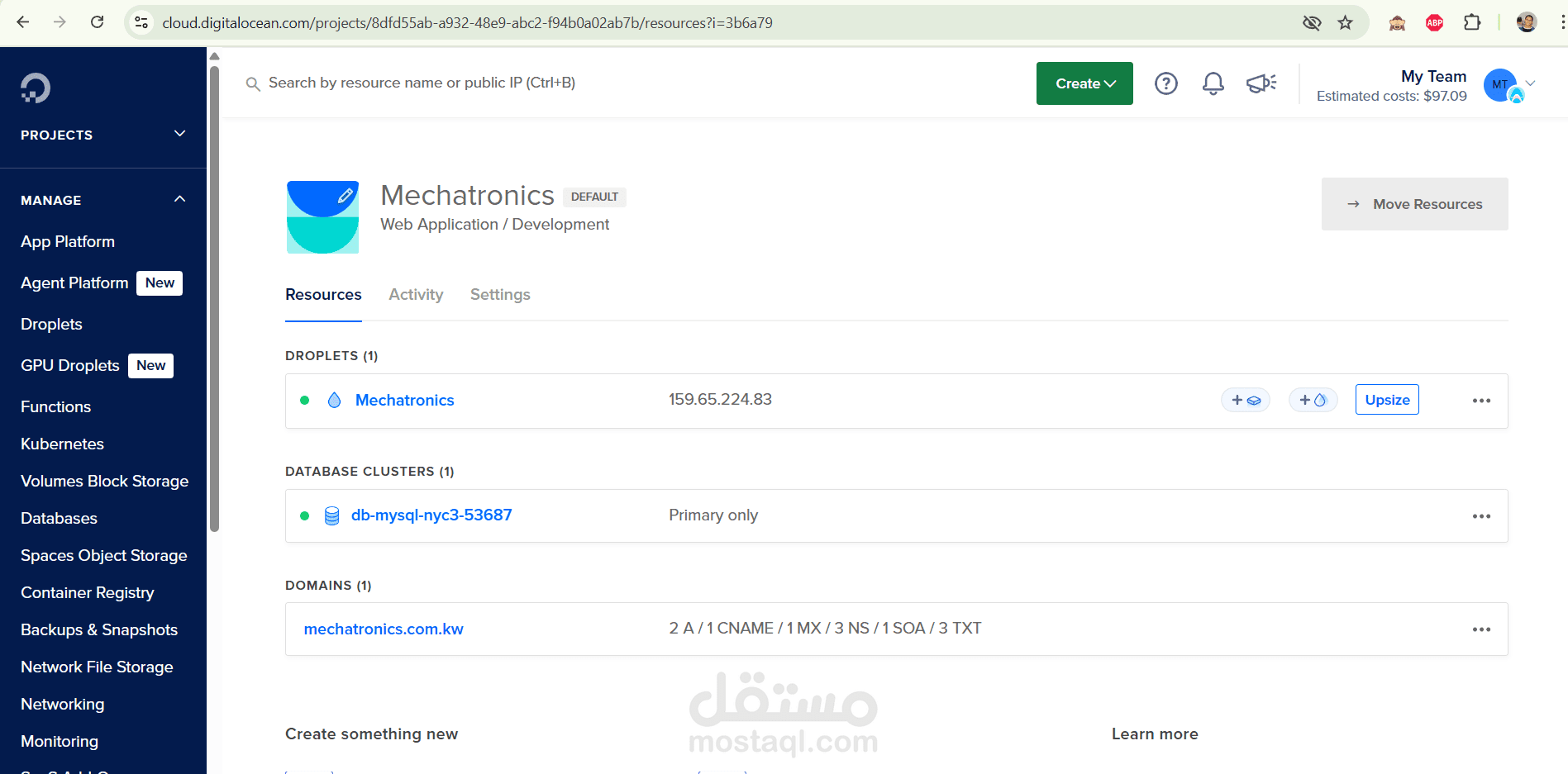
Task: Open Agent Platform in sidebar
Action: [x=74, y=283]
